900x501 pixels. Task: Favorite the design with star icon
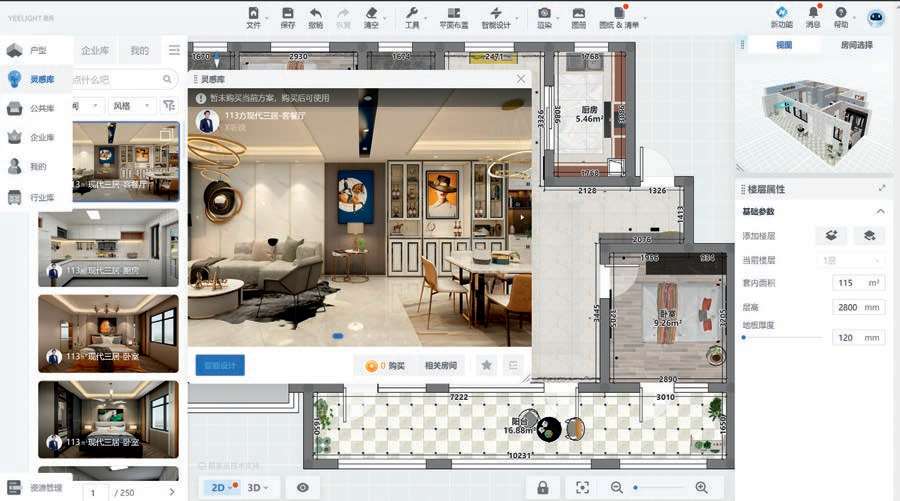coord(487,365)
